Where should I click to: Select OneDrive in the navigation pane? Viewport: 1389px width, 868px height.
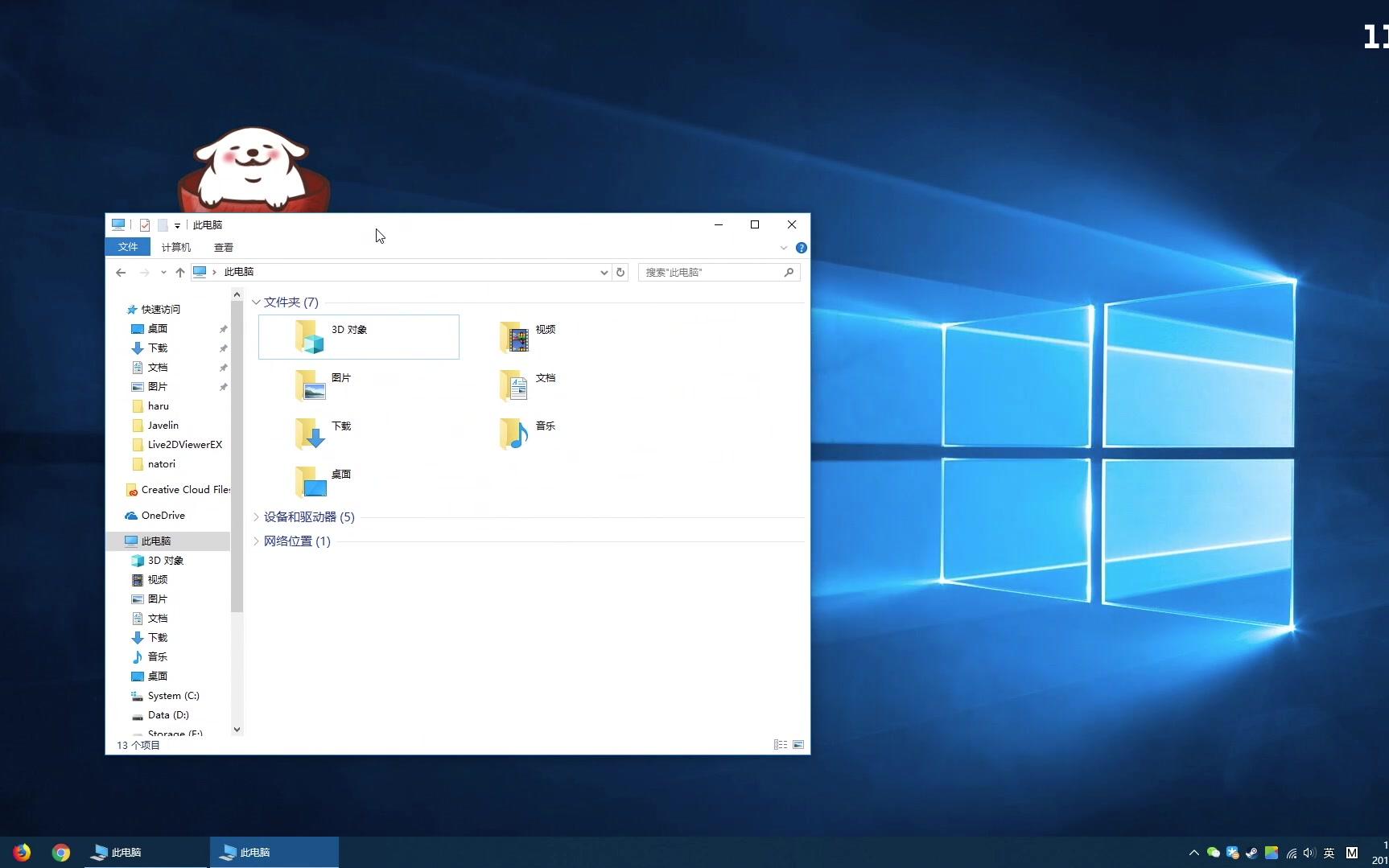click(162, 515)
